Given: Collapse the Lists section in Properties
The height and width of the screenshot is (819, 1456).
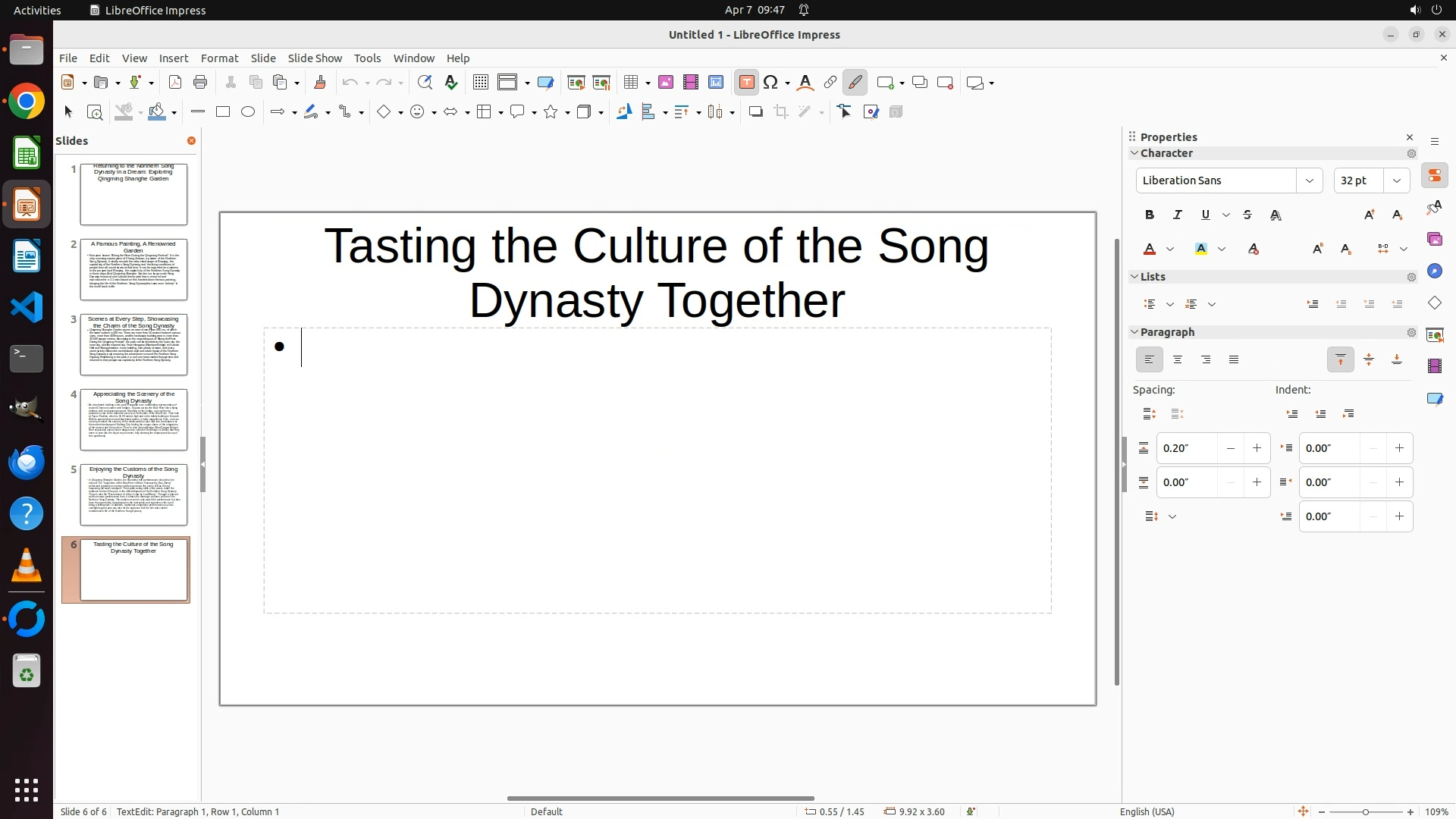Looking at the screenshot, I should [x=1135, y=277].
